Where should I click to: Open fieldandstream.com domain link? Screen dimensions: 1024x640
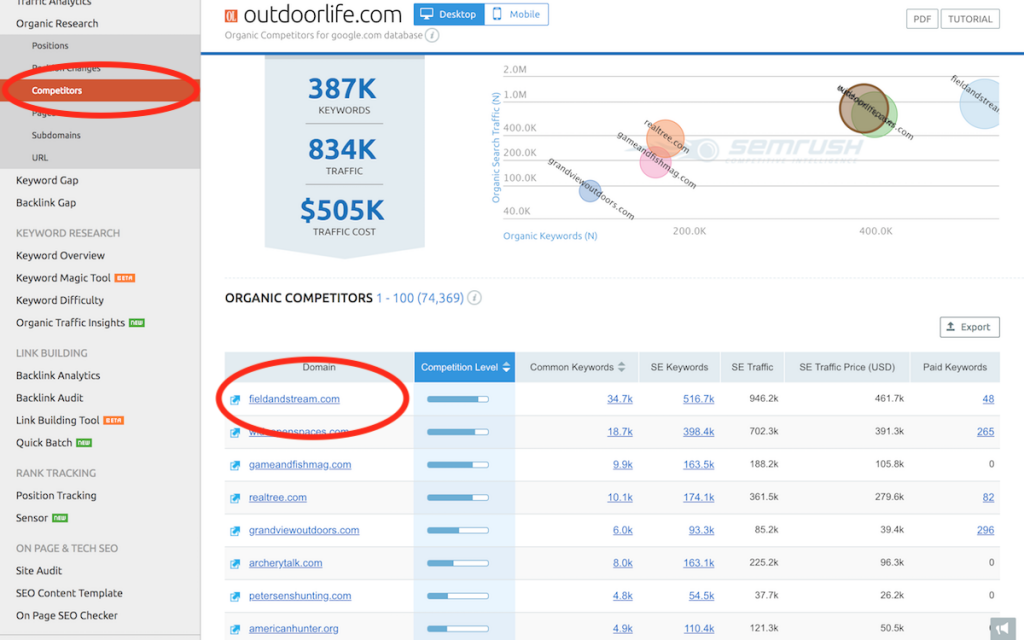point(294,399)
